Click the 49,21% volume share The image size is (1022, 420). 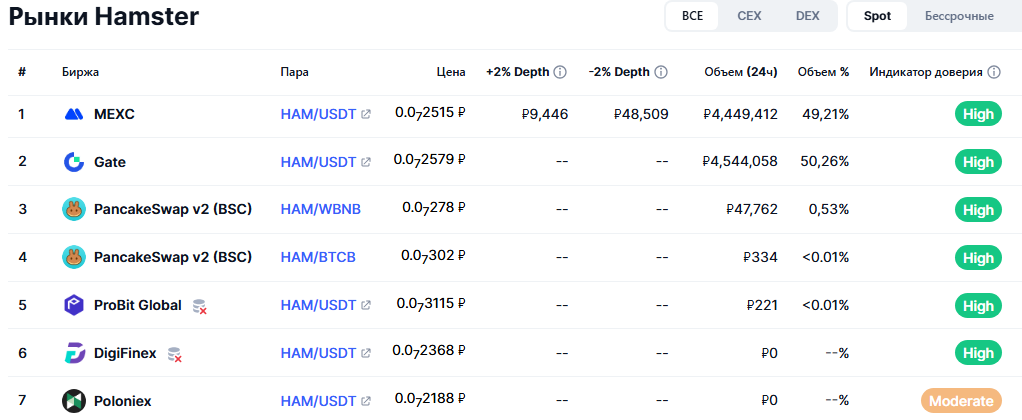pos(825,115)
